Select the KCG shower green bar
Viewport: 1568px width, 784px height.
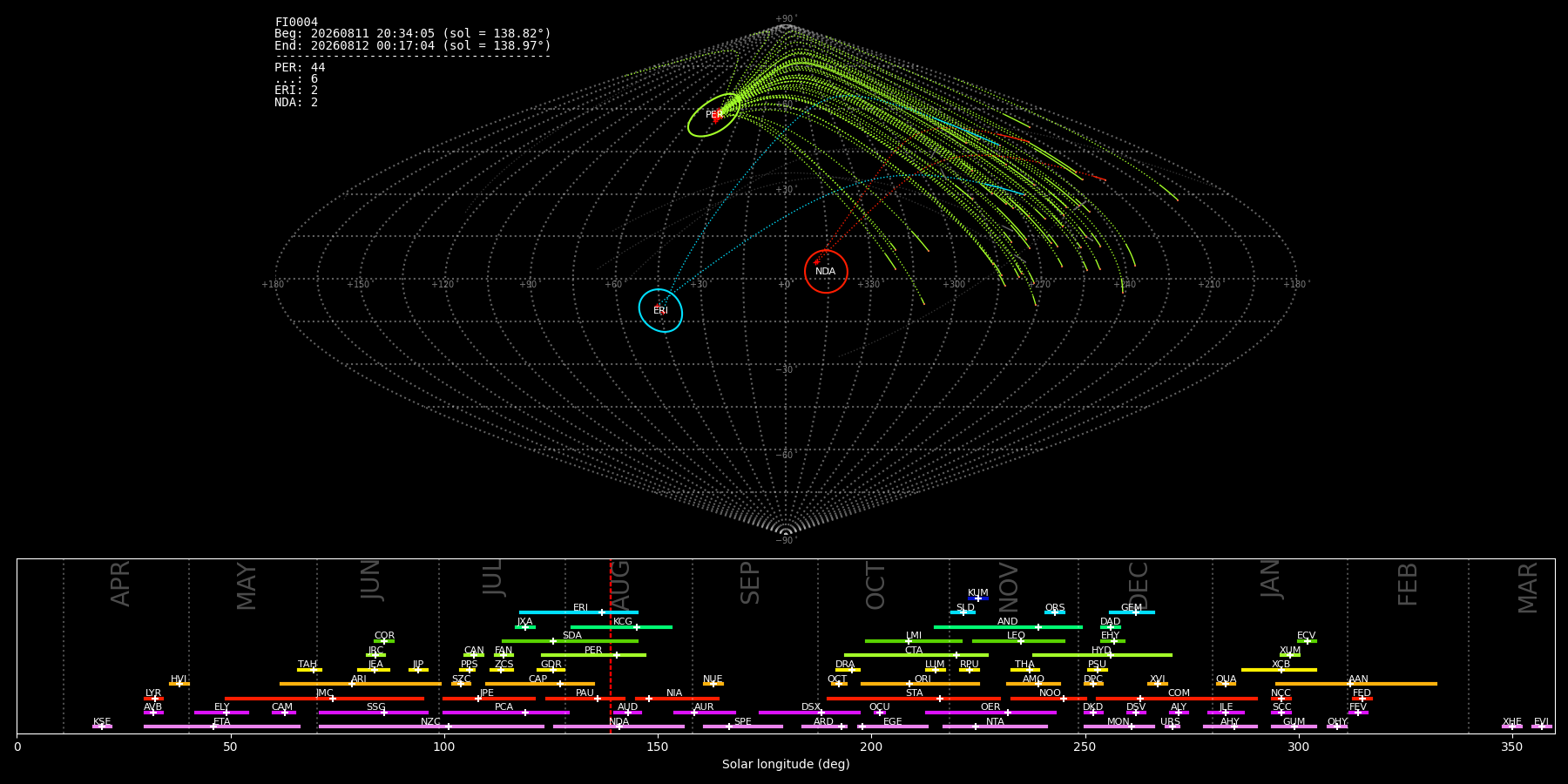tap(621, 626)
